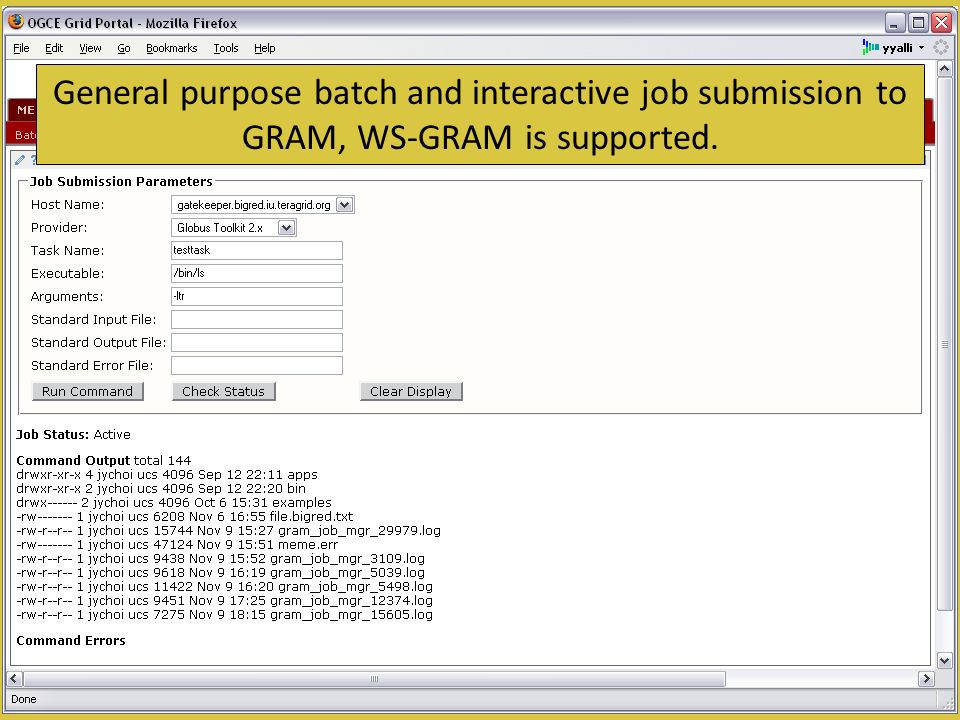Click the window resize grip in status bar

tap(948, 702)
